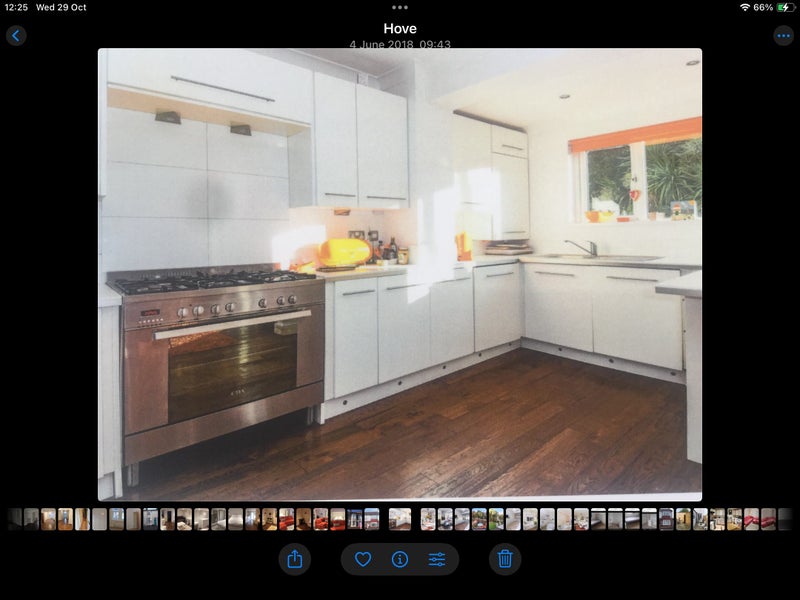800x600 pixels.
Task: Select thumbnail immediately right of current one
Action: [x=428, y=519]
